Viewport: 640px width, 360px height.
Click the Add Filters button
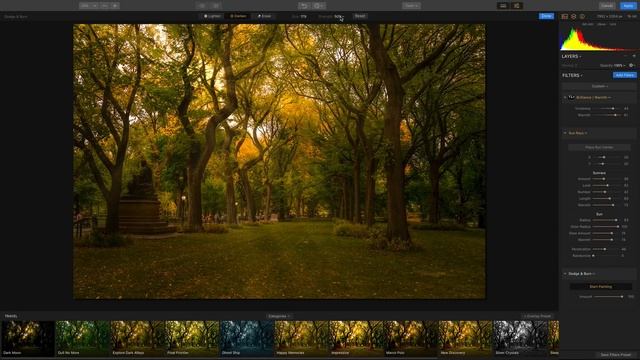click(624, 75)
